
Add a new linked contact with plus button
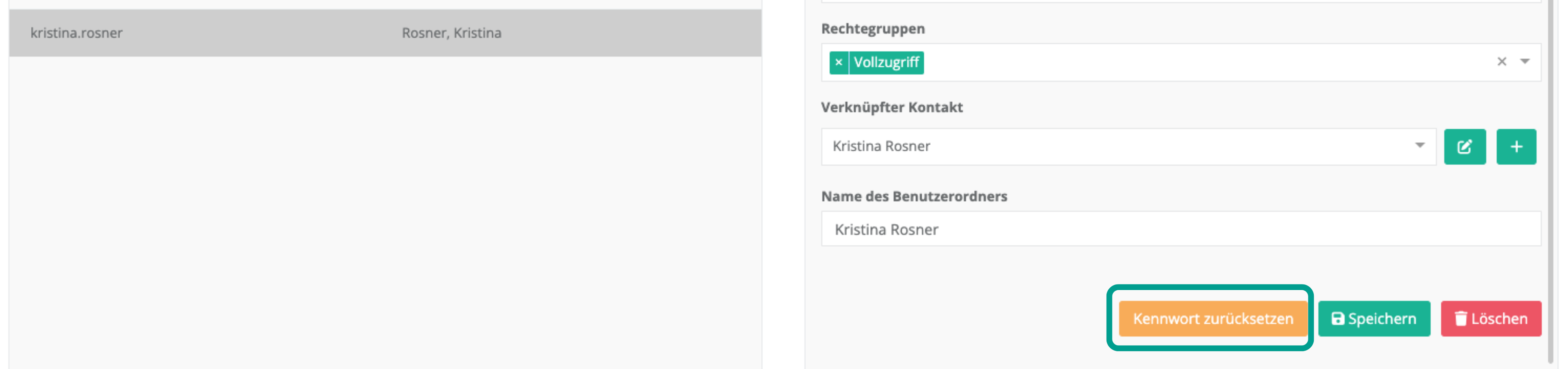pos(1516,146)
